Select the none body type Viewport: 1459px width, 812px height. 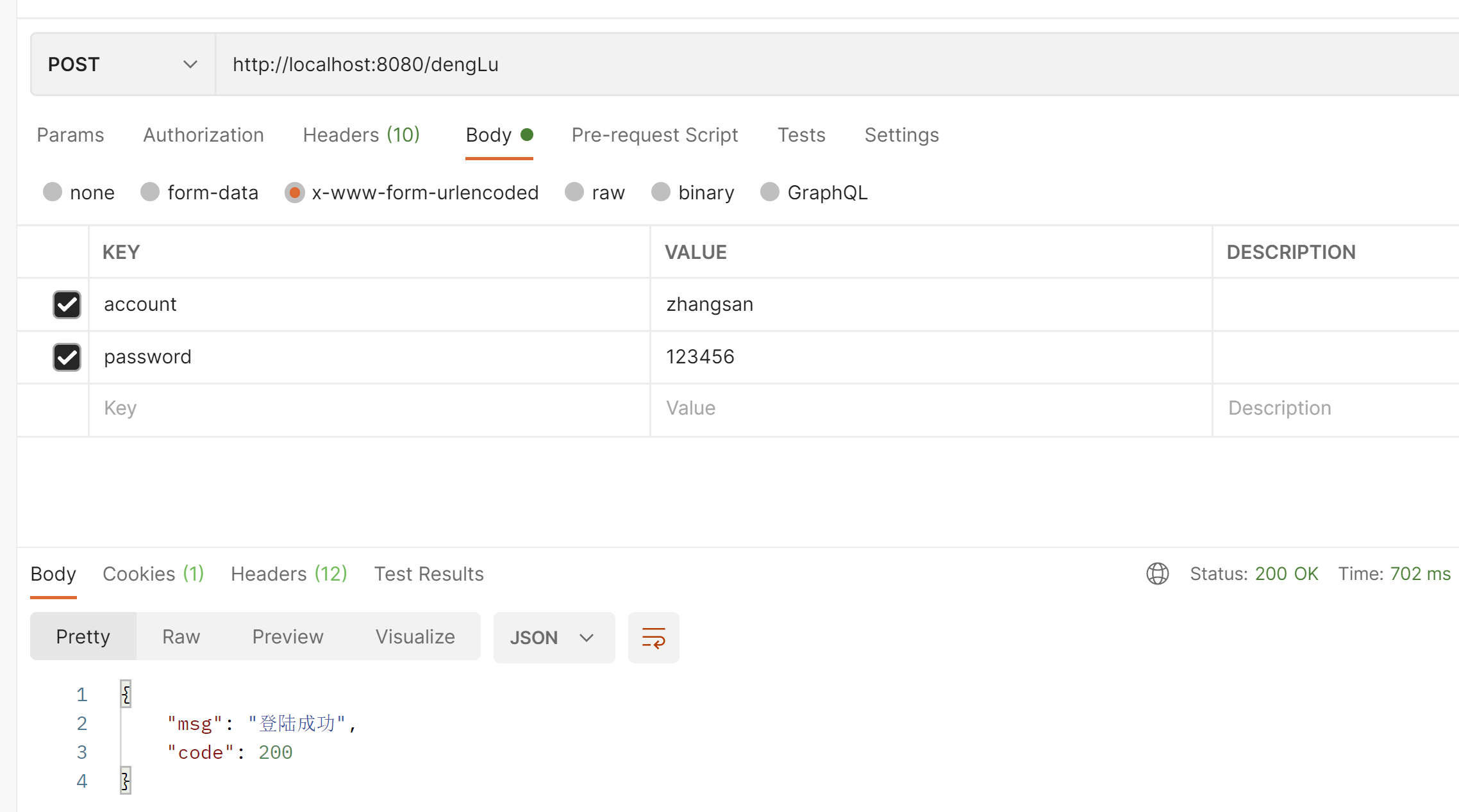[53, 192]
